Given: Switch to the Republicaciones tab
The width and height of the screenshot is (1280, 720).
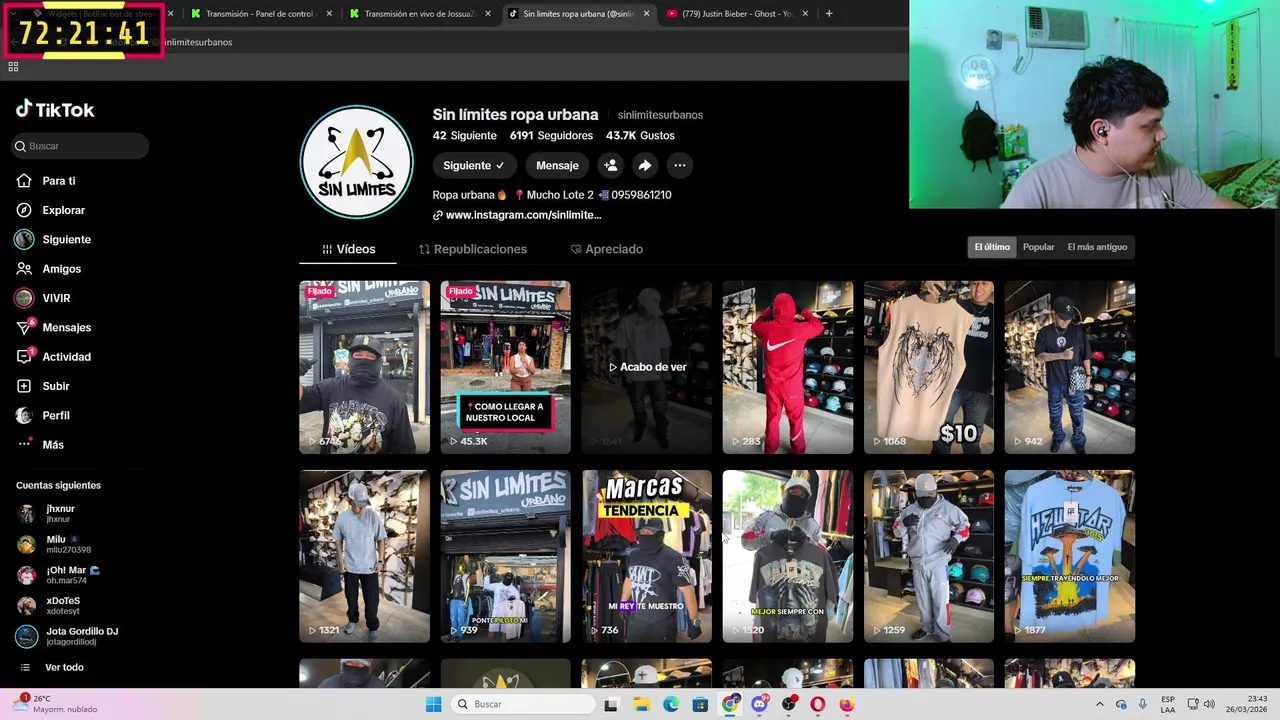Looking at the screenshot, I should coord(472,249).
